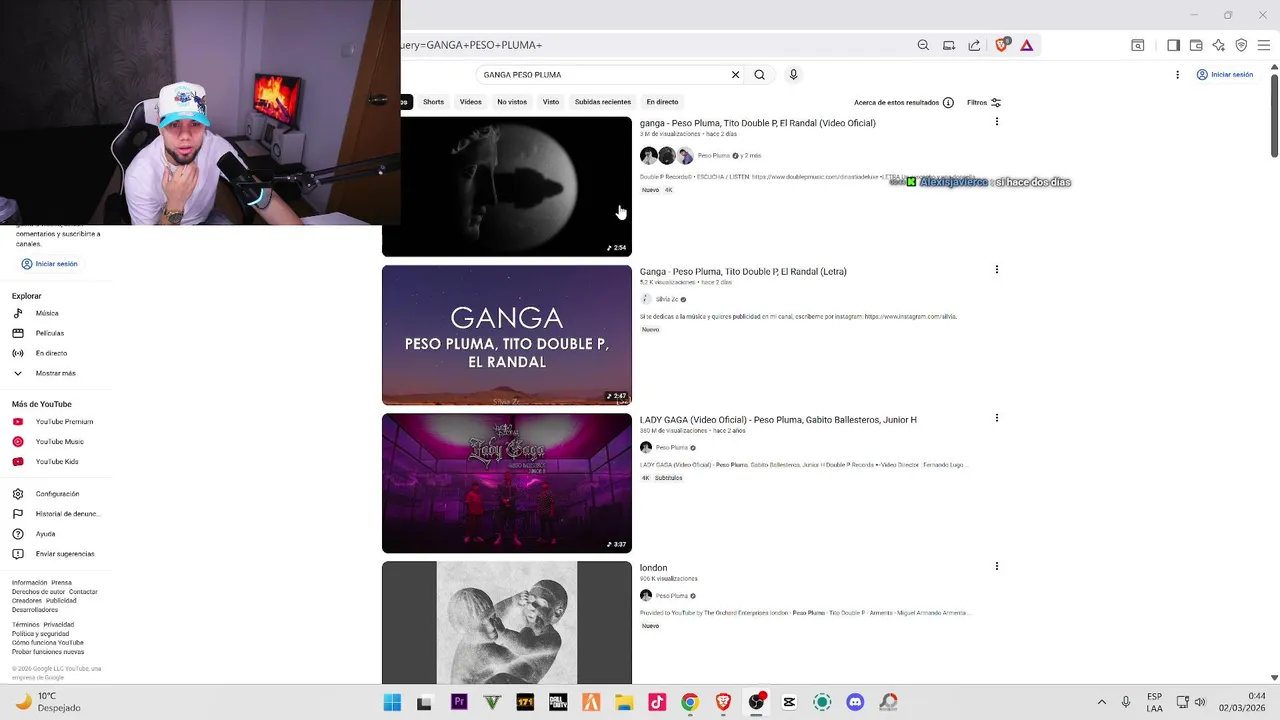
Task: Click the Cómo funciona YouTube footer link
Action: point(48,643)
